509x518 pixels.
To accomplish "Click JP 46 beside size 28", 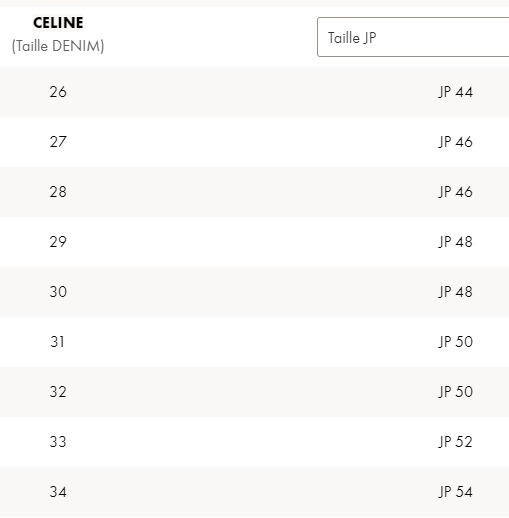I will pyautogui.click(x=456, y=192).
